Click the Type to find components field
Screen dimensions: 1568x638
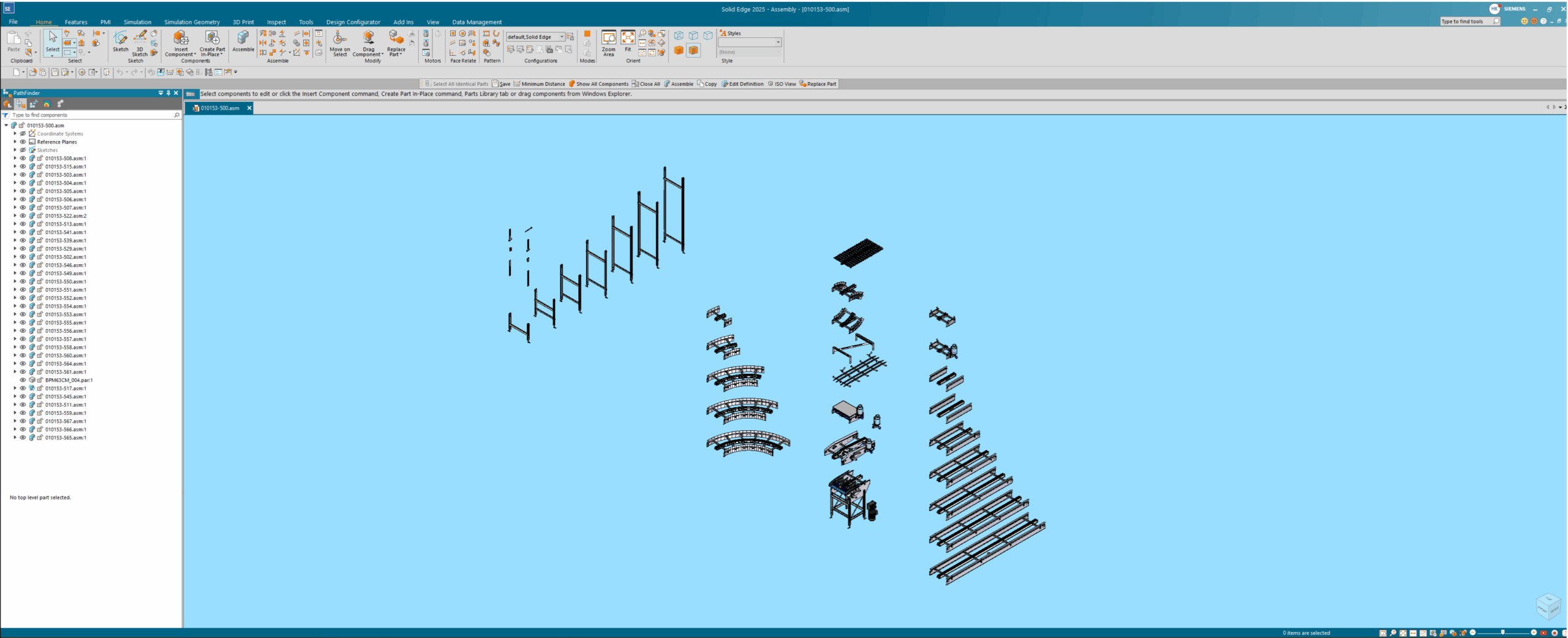(92, 115)
